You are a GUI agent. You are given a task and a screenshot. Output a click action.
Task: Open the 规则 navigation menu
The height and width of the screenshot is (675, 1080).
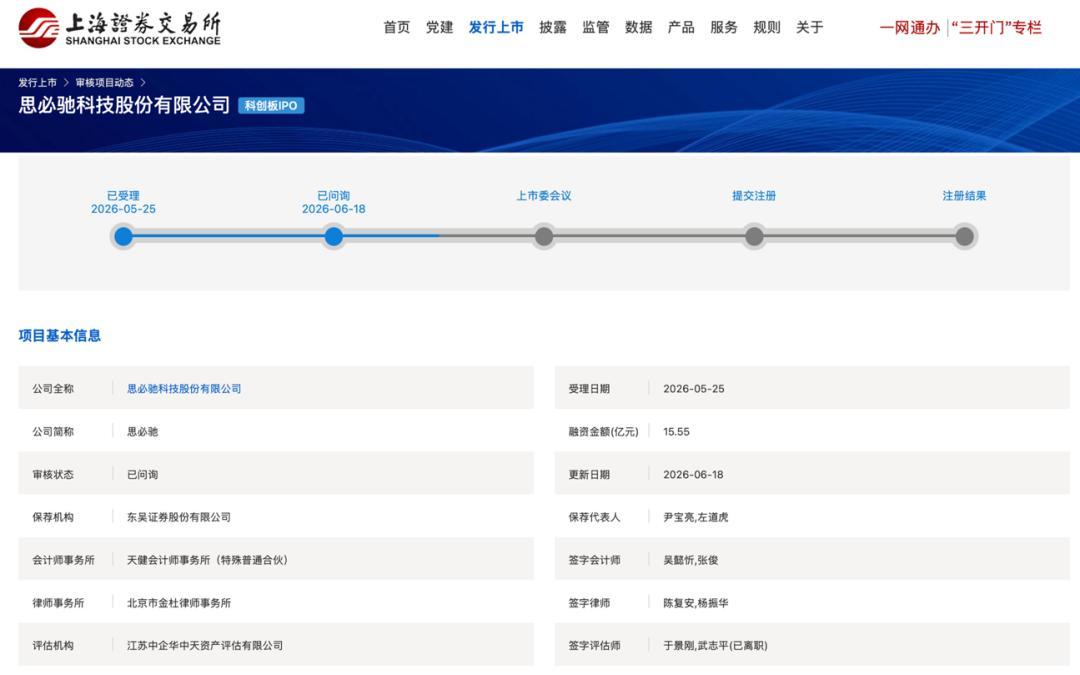767,28
